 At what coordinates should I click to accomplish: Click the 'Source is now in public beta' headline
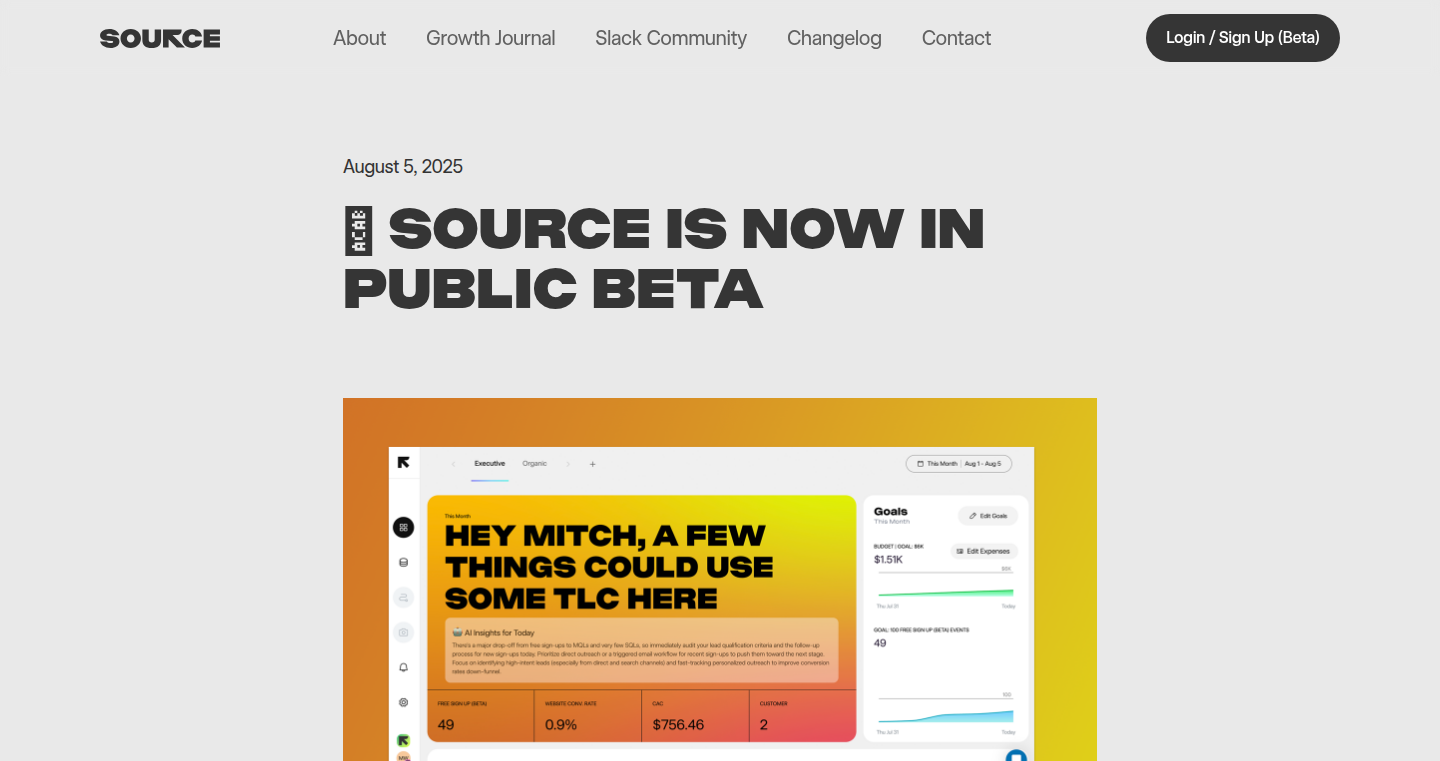664,258
